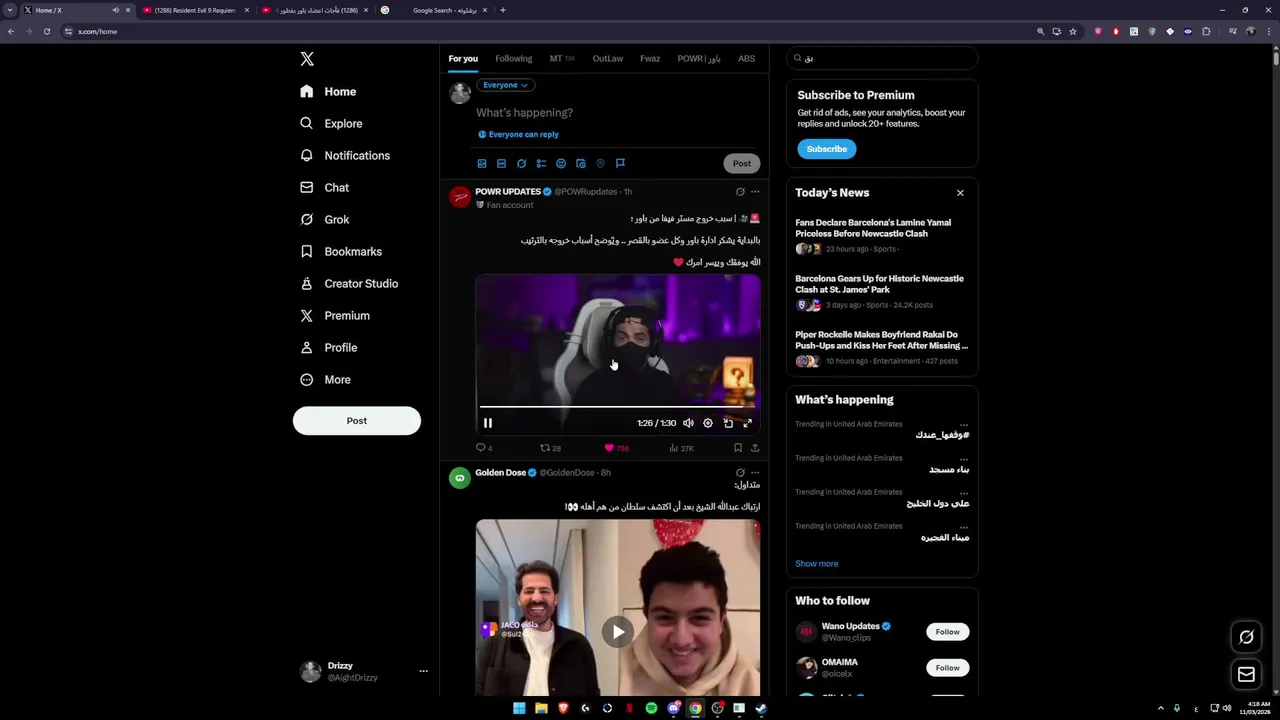Follow Wano Updates

[947, 632]
